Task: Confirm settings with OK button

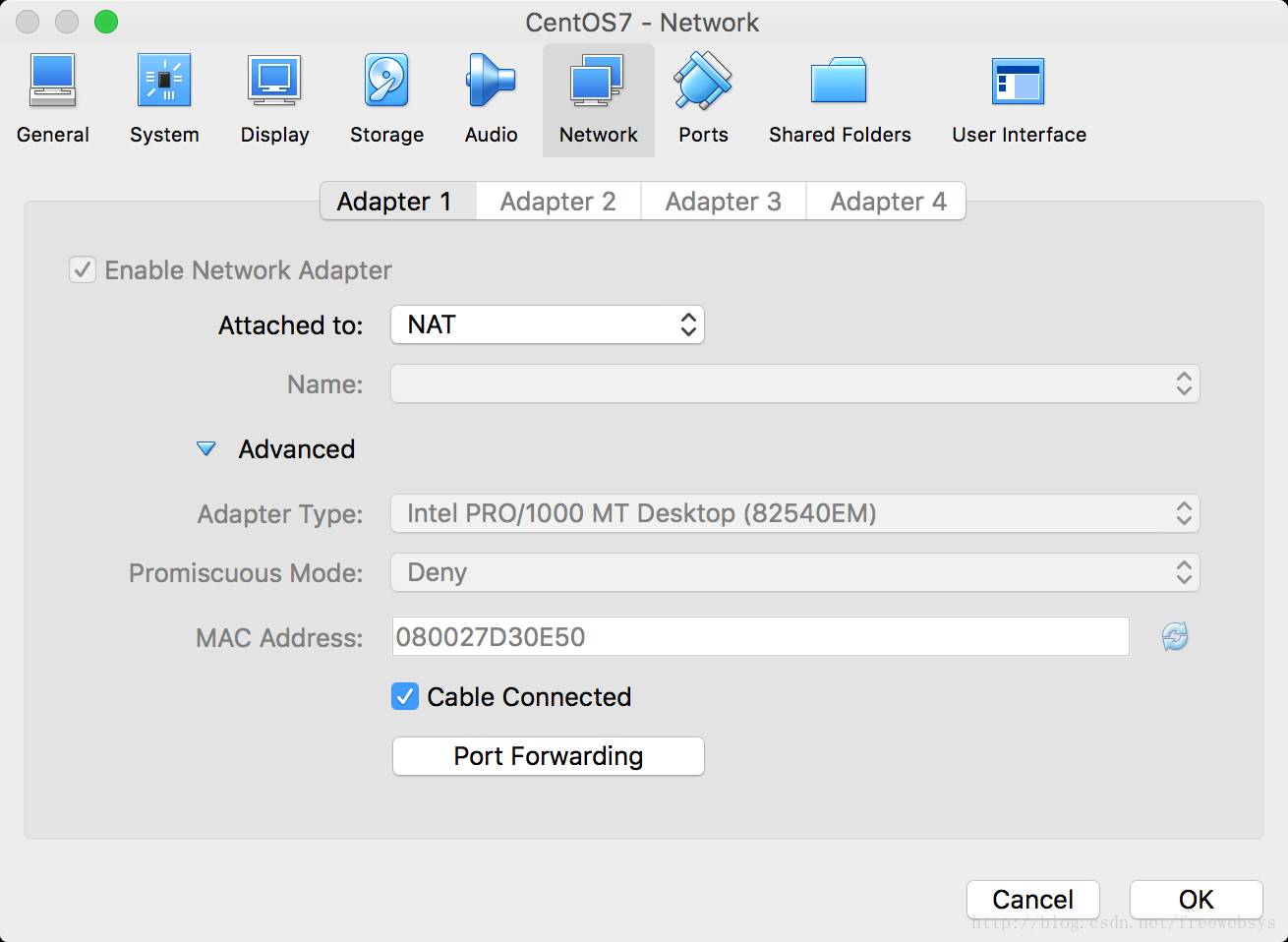Action: click(x=1196, y=899)
